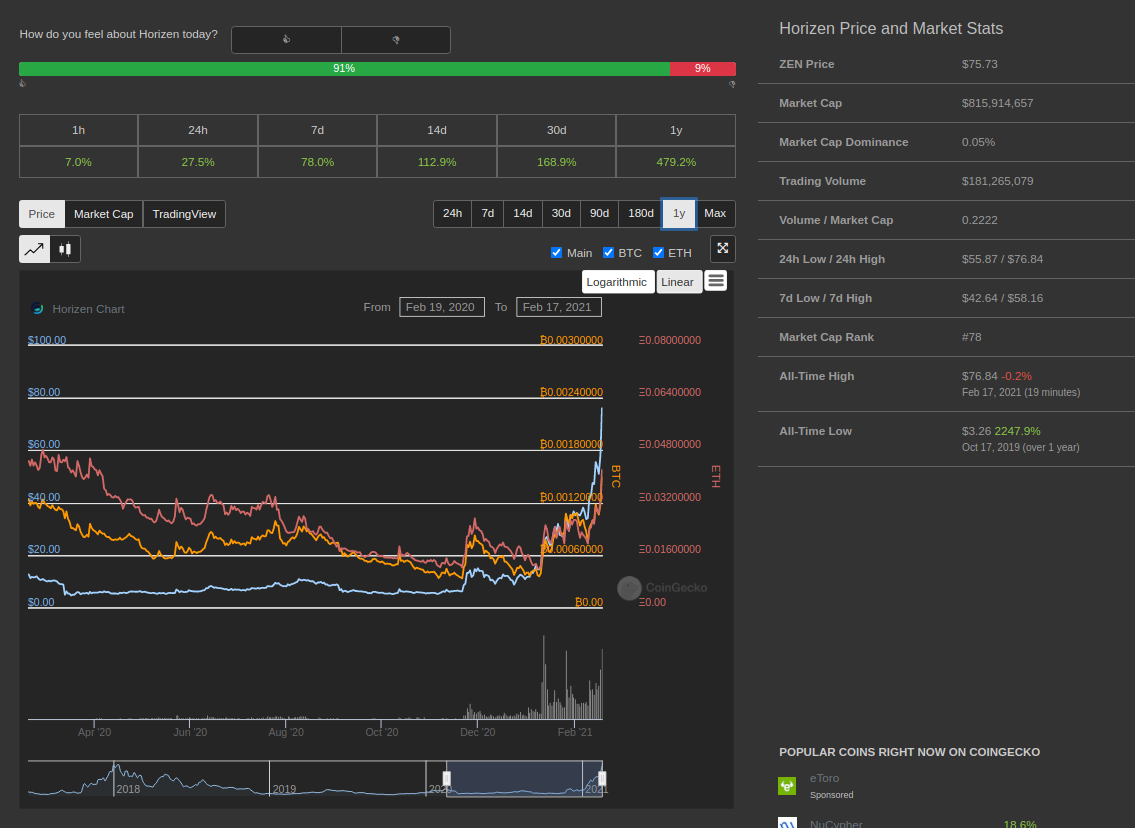Click the 7d change value 78.0%
This screenshot has width=1135, height=828.
click(x=317, y=162)
